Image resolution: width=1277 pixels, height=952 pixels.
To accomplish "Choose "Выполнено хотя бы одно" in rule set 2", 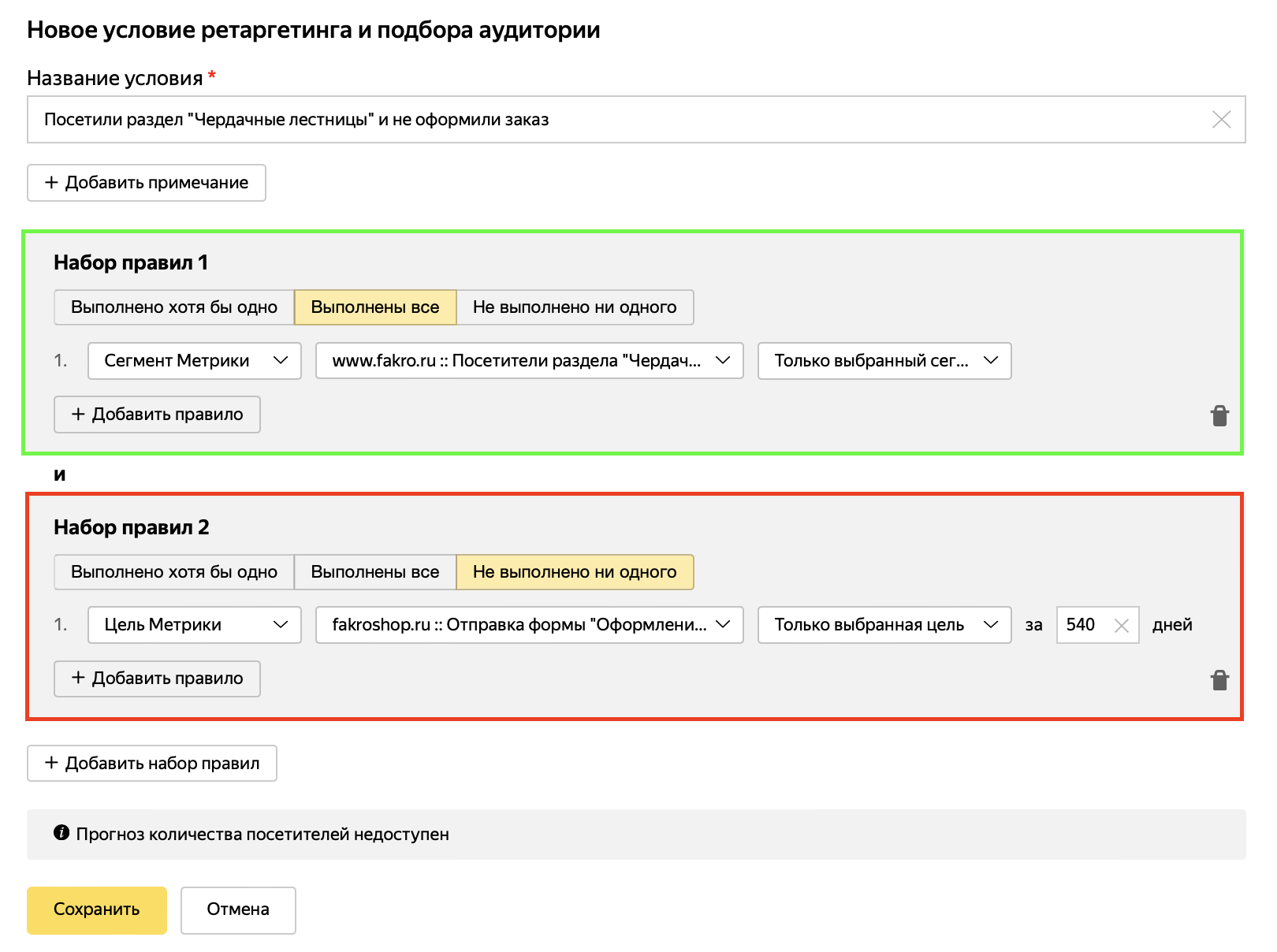I will click(x=174, y=572).
